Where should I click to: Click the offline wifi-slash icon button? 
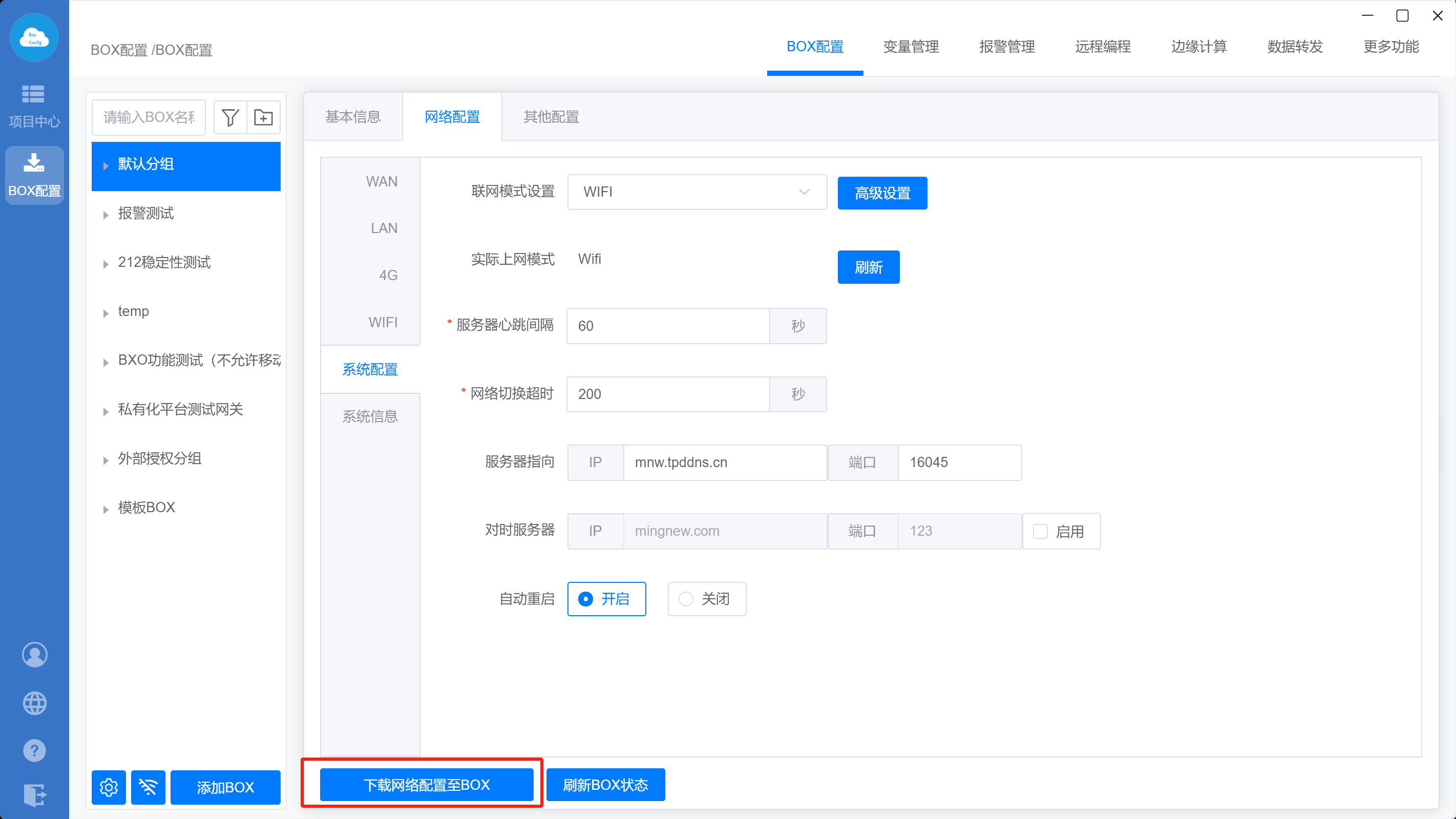(148, 787)
